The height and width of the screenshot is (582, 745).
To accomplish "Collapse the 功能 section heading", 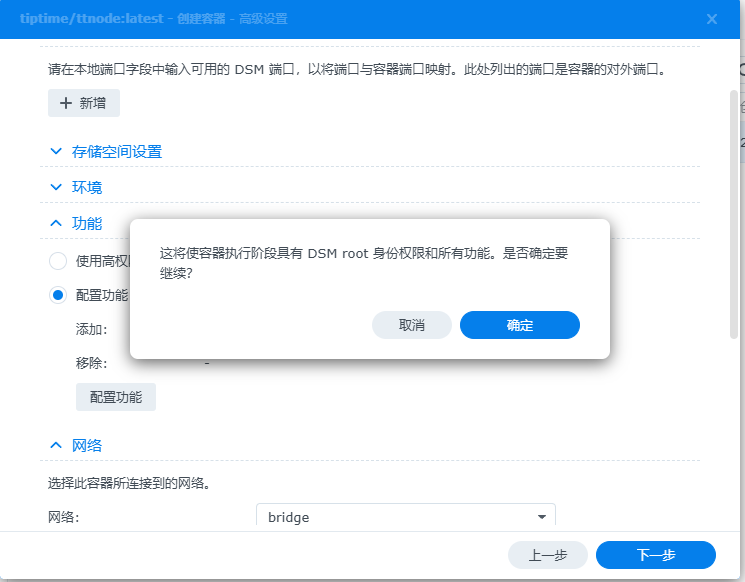I will [x=87, y=224].
